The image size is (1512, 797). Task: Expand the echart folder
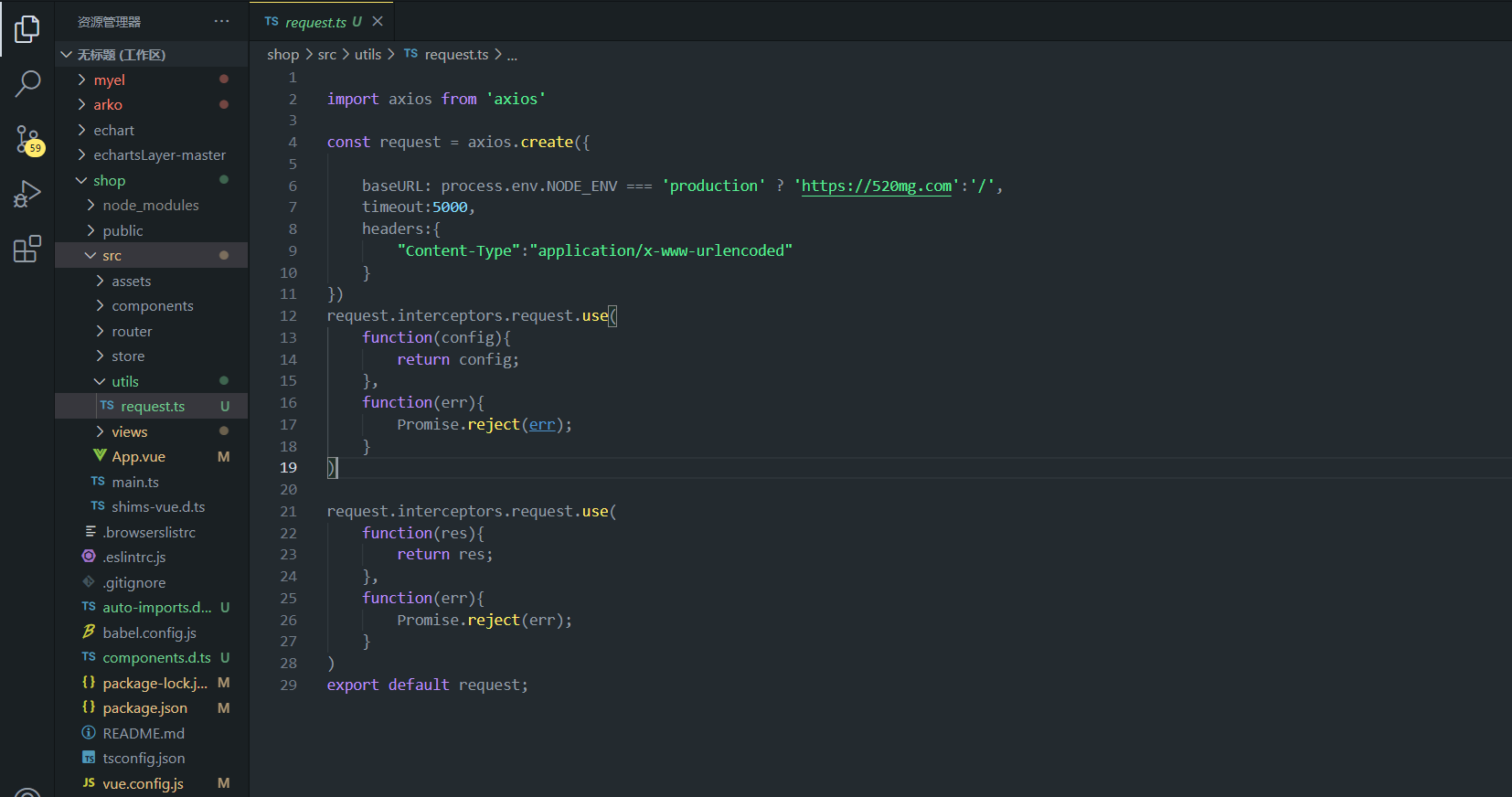[x=152, y=130]
